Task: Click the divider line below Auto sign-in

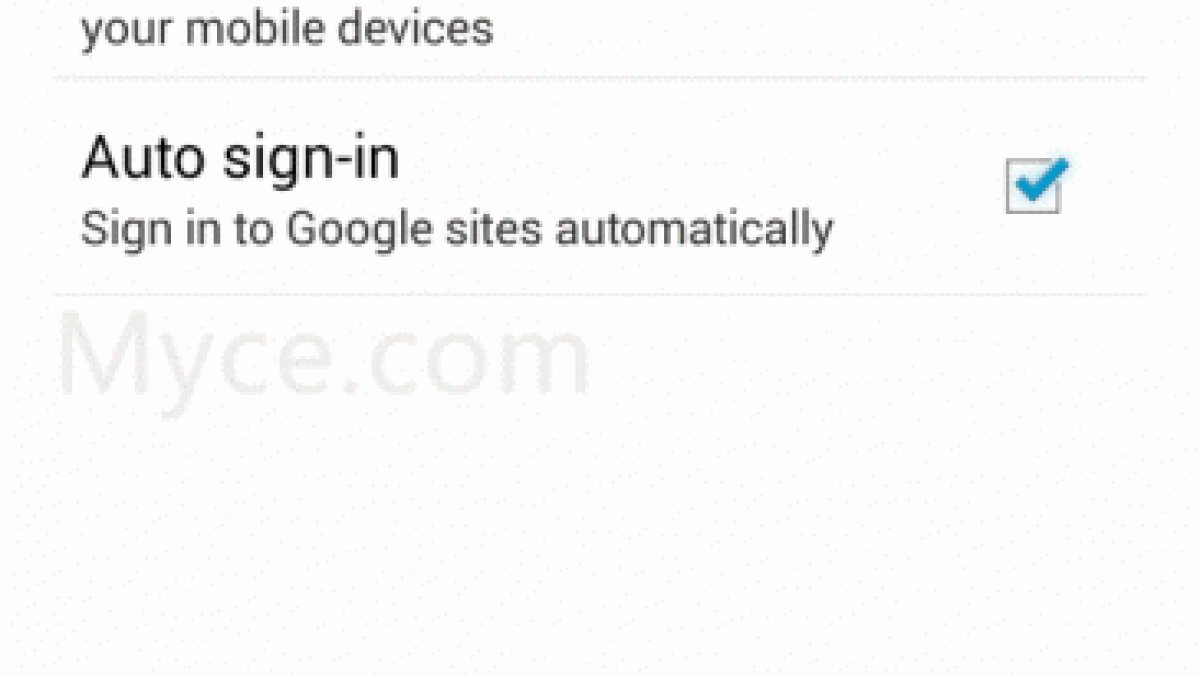Action: [600, 294]
